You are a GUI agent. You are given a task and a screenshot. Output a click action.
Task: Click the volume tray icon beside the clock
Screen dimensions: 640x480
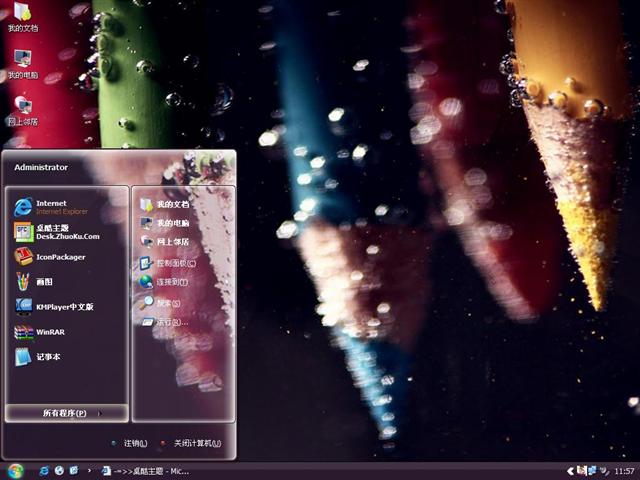[604, 471]
